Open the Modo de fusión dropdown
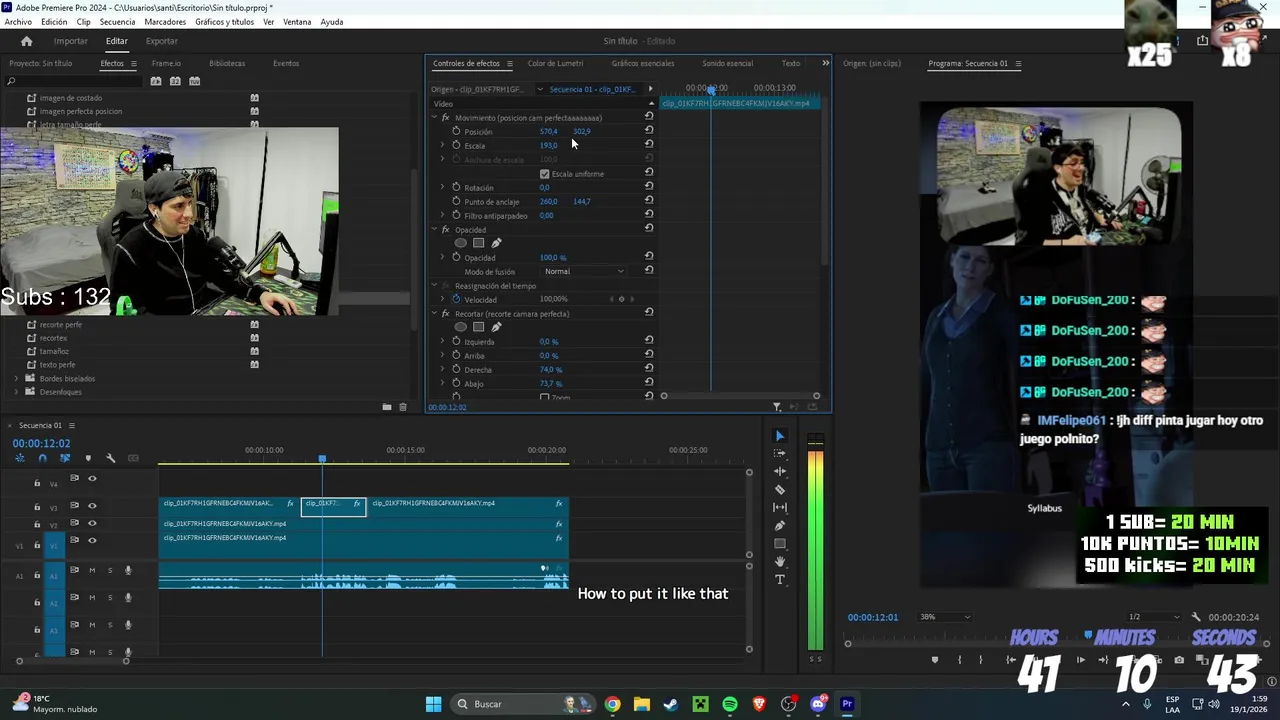This screenshot has width=1280, height=720. [x=584, y=271]
